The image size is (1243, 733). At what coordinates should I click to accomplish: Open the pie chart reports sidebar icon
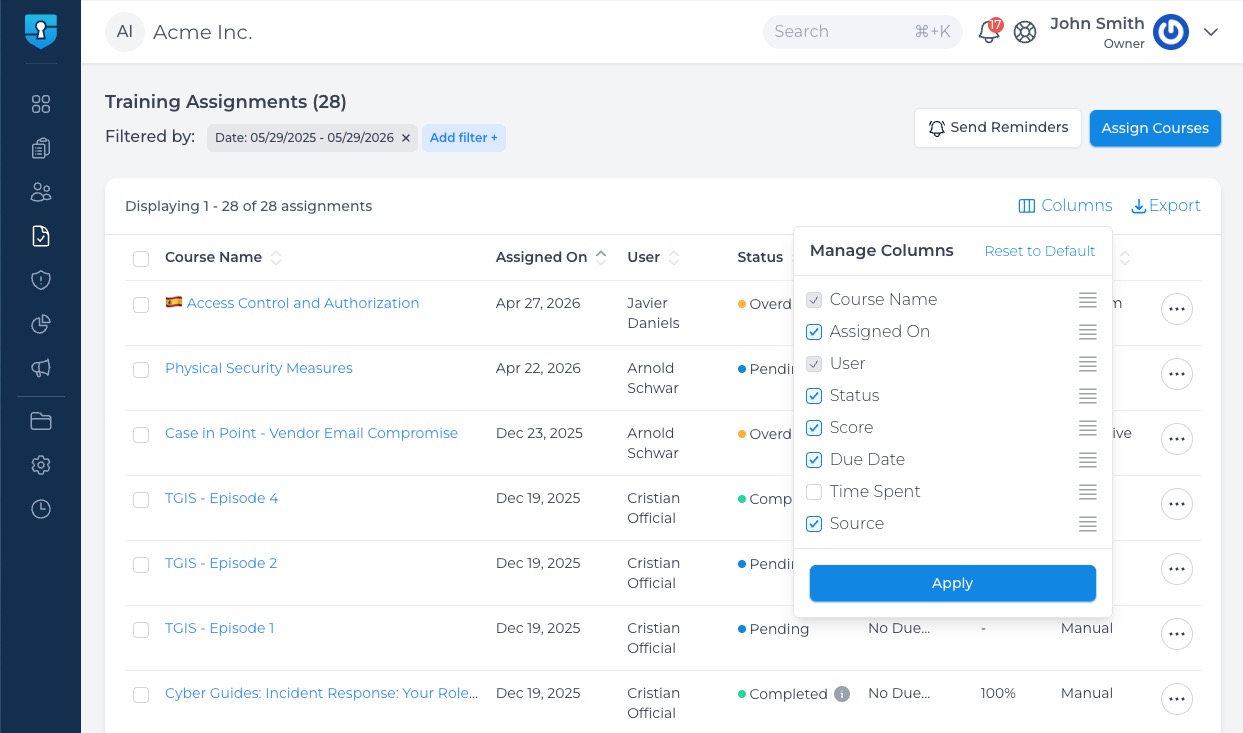[x=41, y=324]
